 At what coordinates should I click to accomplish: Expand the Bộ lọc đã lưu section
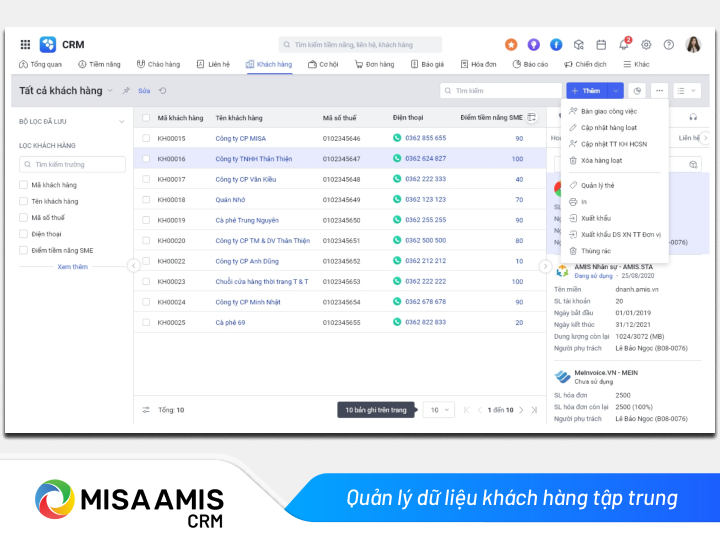click(x=121, y=122)
